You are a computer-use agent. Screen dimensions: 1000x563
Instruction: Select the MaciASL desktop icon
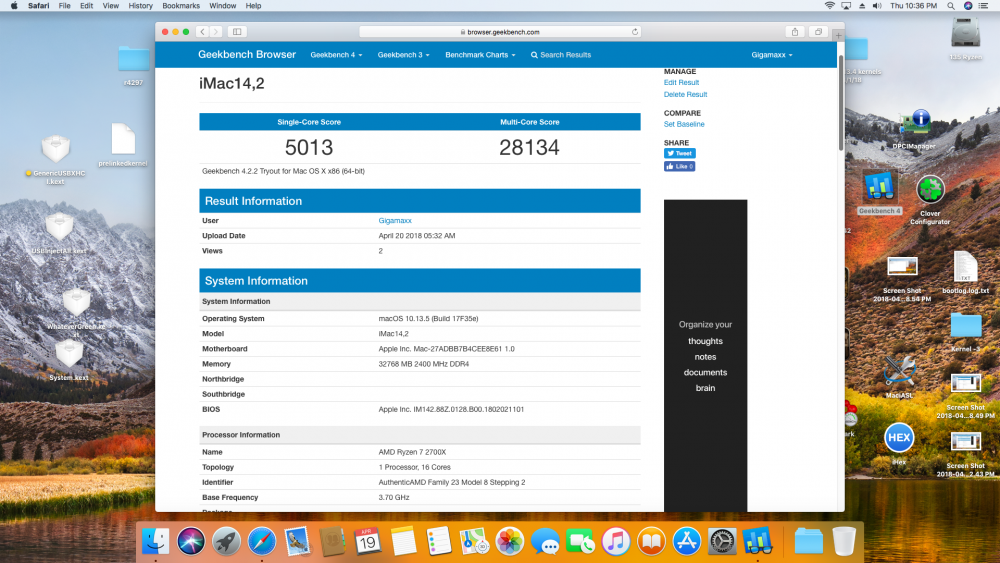(x=899, y=376)
